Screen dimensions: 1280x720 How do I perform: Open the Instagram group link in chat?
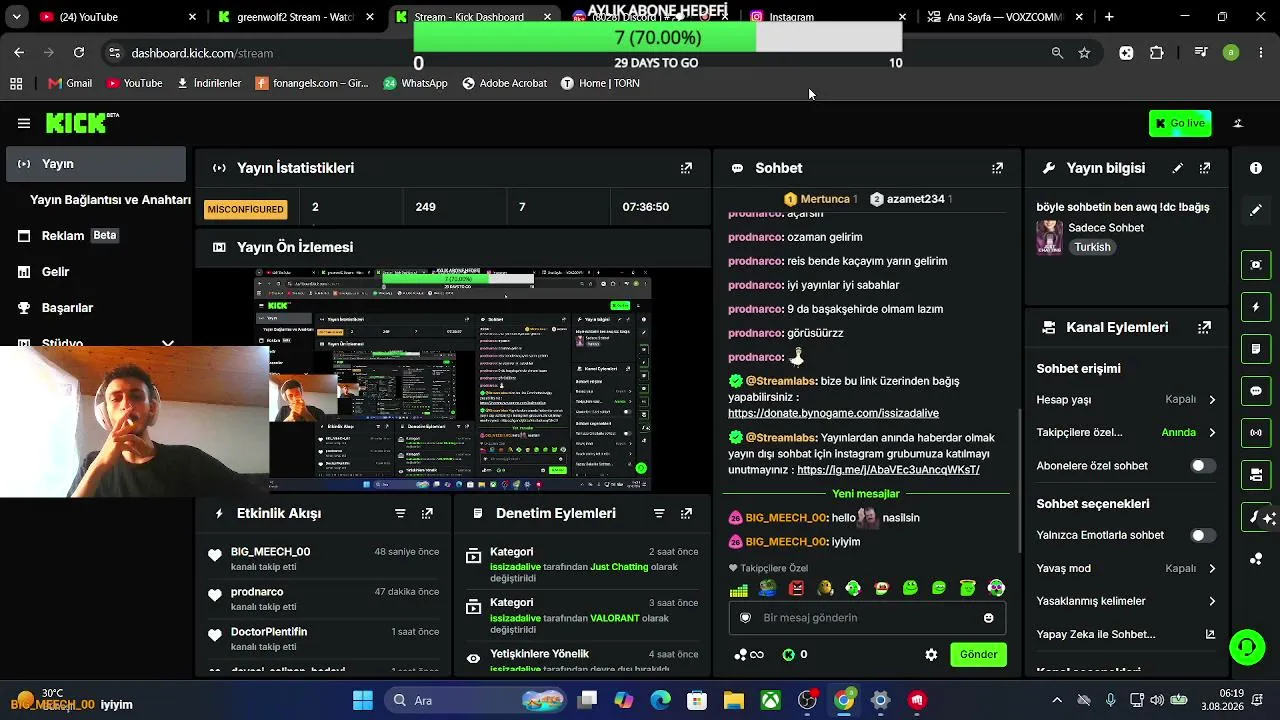(888, 469)
